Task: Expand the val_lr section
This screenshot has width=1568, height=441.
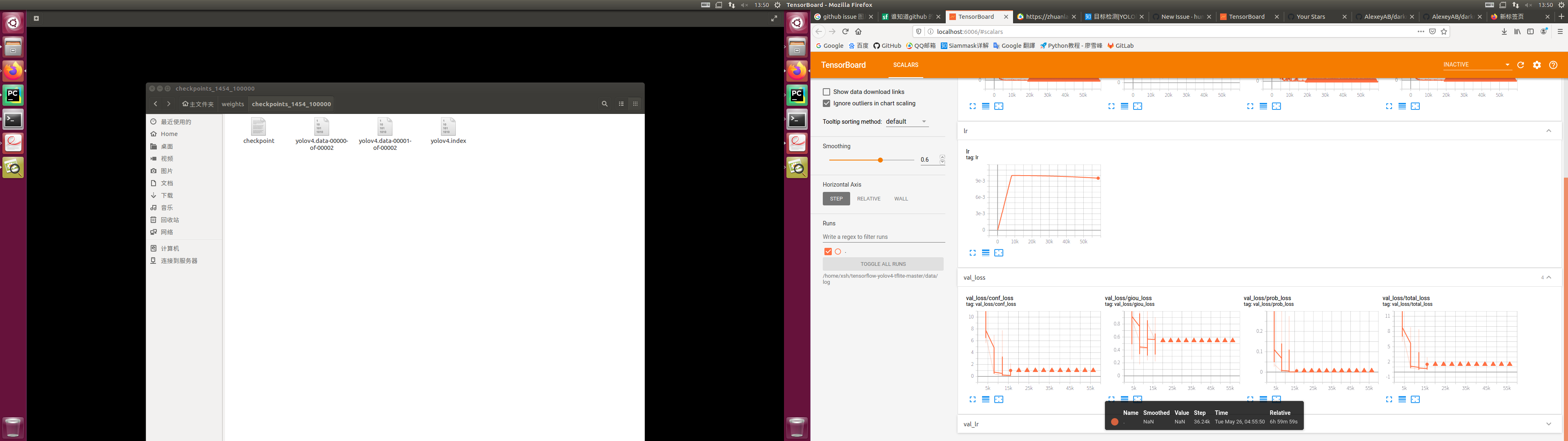Action: pyautogui.click(x=1548, y=424)
